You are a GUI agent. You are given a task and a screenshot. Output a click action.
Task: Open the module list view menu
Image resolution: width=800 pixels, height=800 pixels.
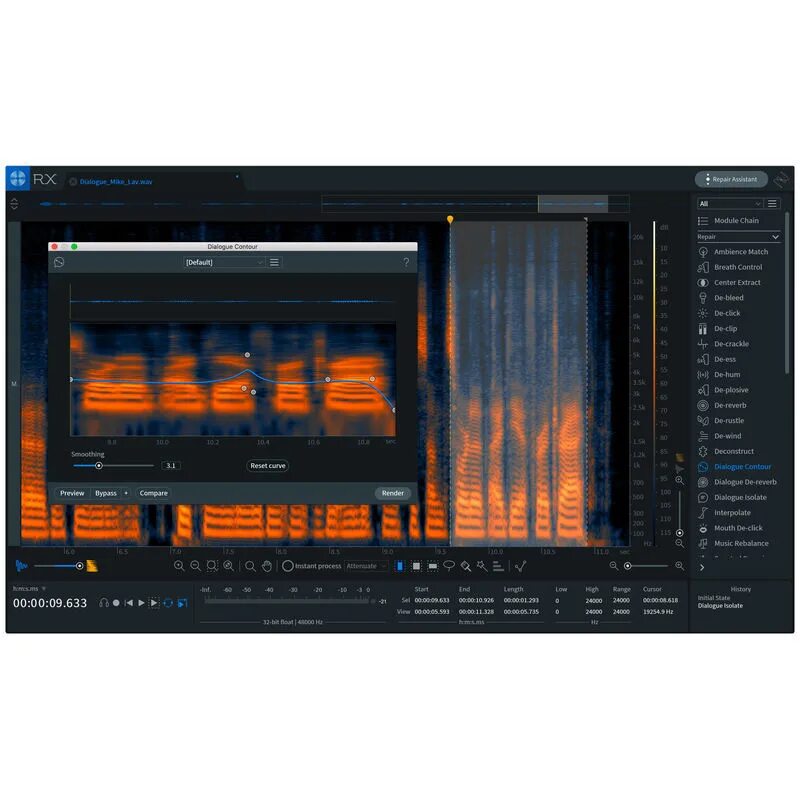tap(772, 204)
